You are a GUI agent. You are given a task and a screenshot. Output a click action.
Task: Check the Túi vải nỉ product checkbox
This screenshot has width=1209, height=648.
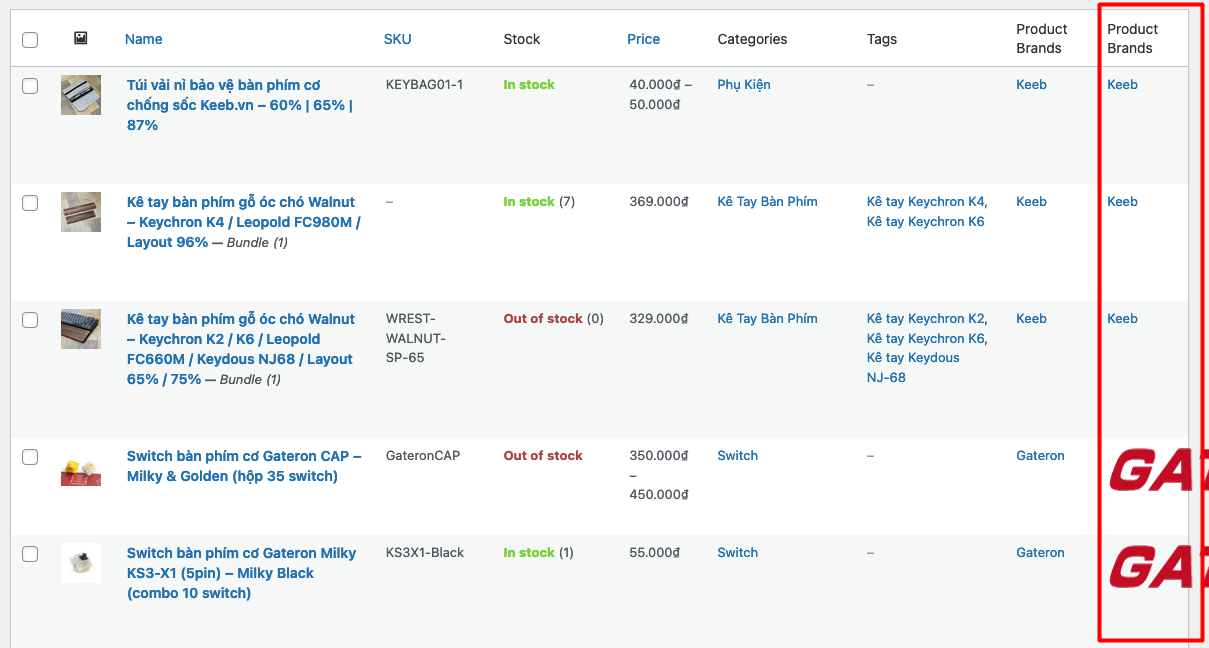[x=30, y=86]
